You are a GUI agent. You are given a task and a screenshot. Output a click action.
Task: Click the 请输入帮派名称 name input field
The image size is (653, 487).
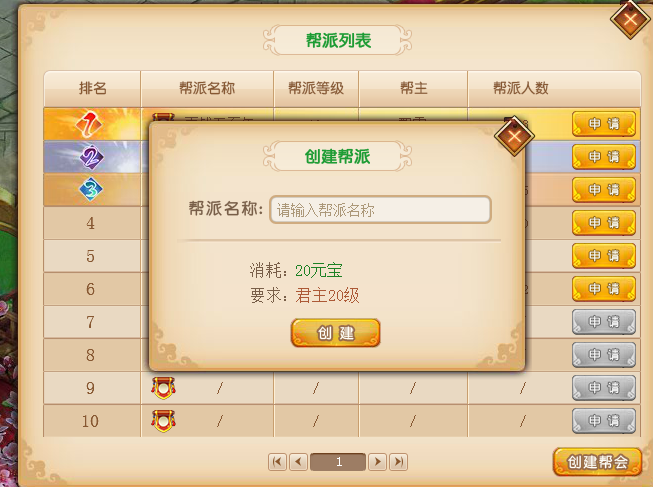tap(380, 210)
